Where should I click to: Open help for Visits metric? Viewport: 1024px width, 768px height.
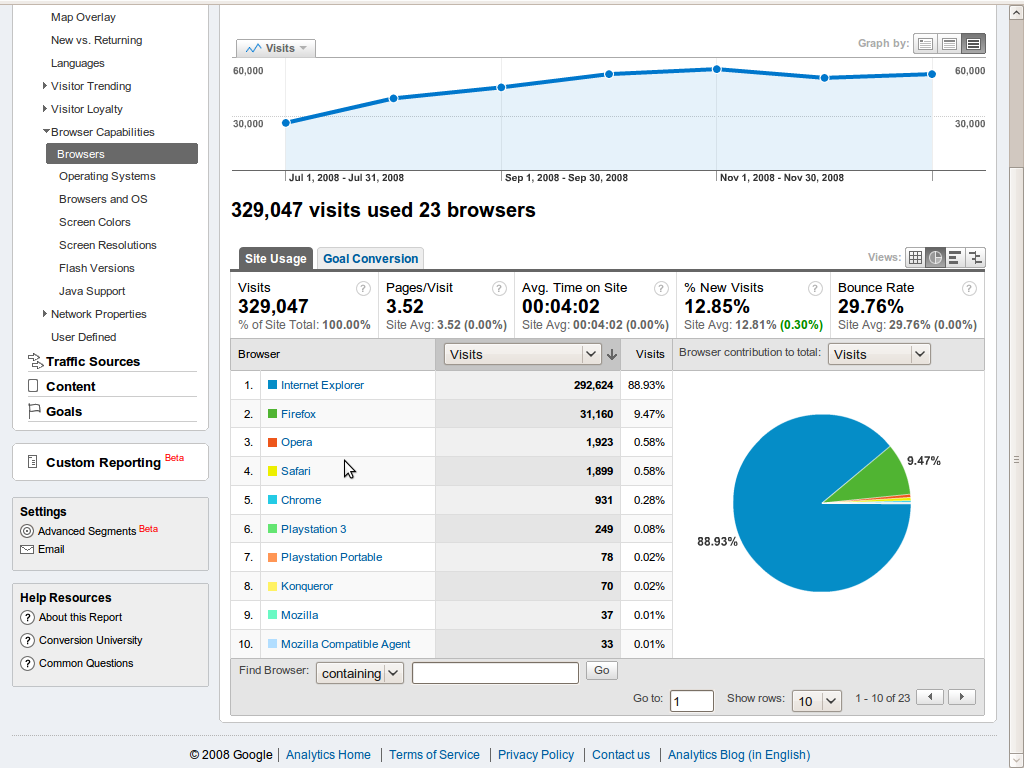tap(363, 289)
